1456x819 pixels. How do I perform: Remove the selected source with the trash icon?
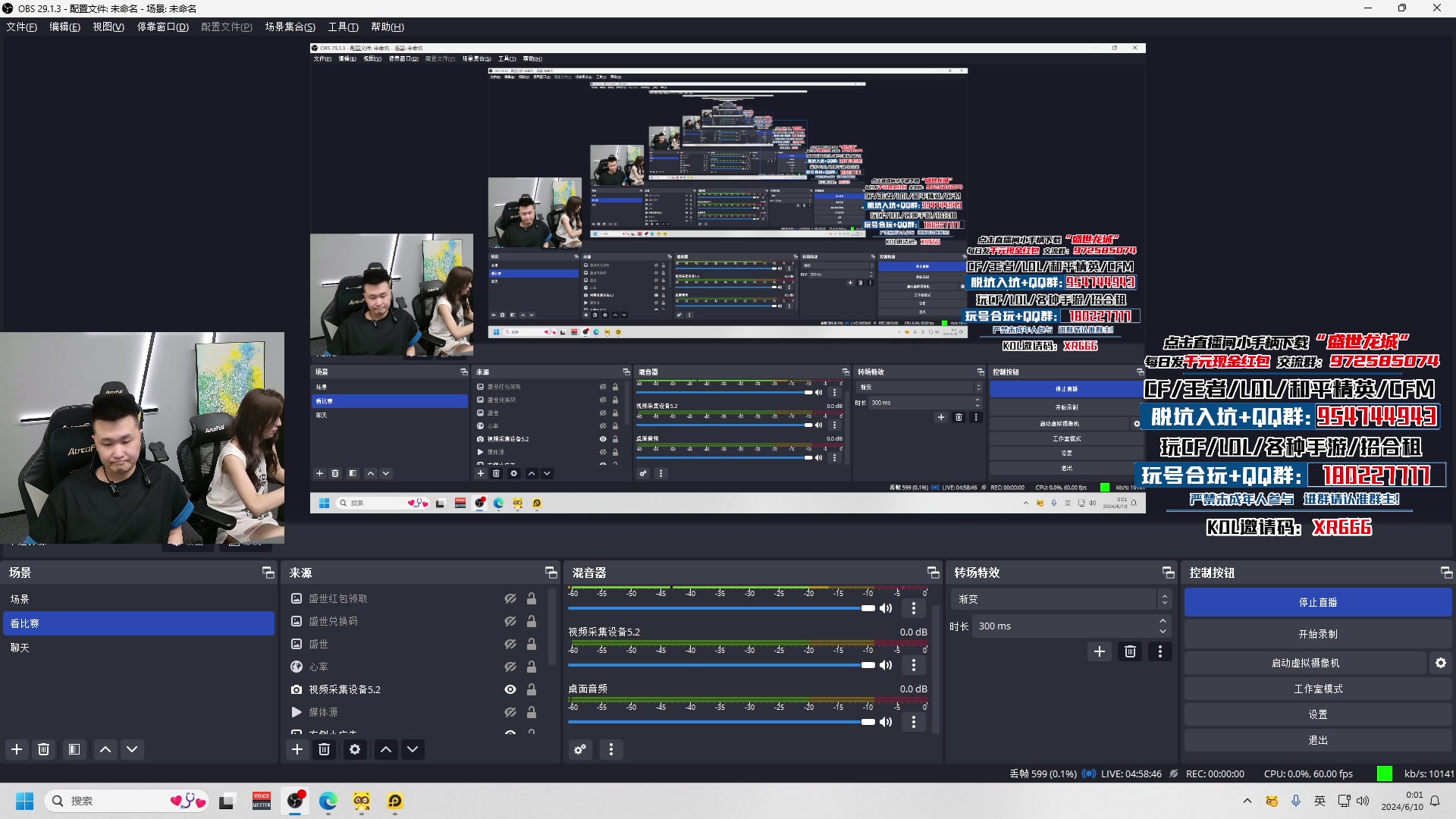tap(325, 749)
